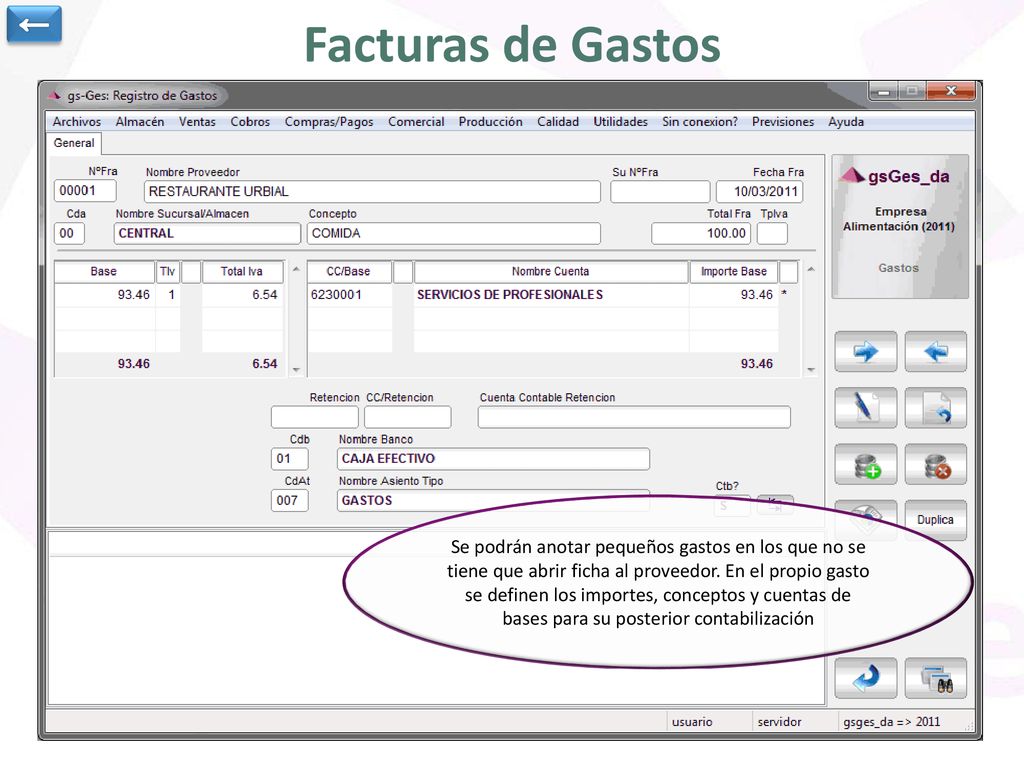Open the Almacén menu

click(x=140, y=121)
